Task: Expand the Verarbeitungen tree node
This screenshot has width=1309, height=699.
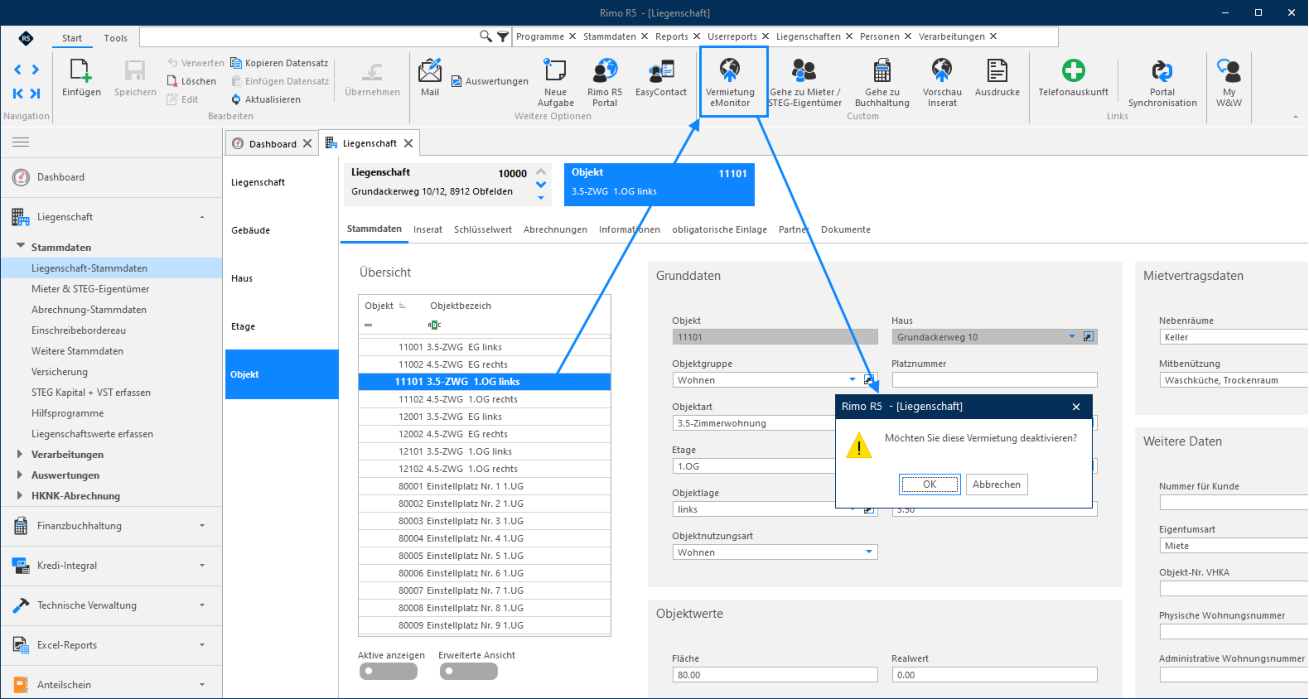Action: click(x=21, y=455)
